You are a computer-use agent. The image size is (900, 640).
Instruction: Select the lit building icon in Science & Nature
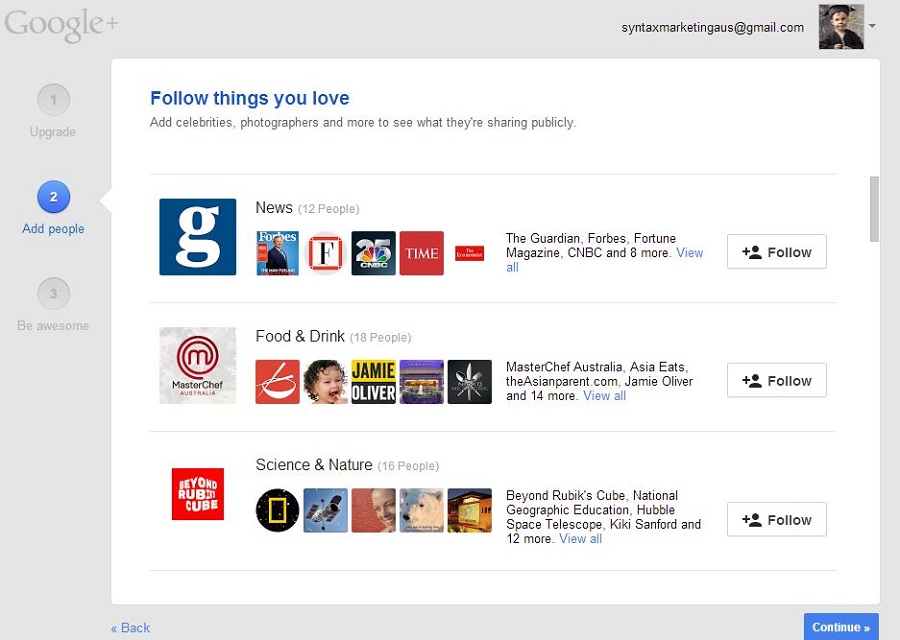coord(470,510)
